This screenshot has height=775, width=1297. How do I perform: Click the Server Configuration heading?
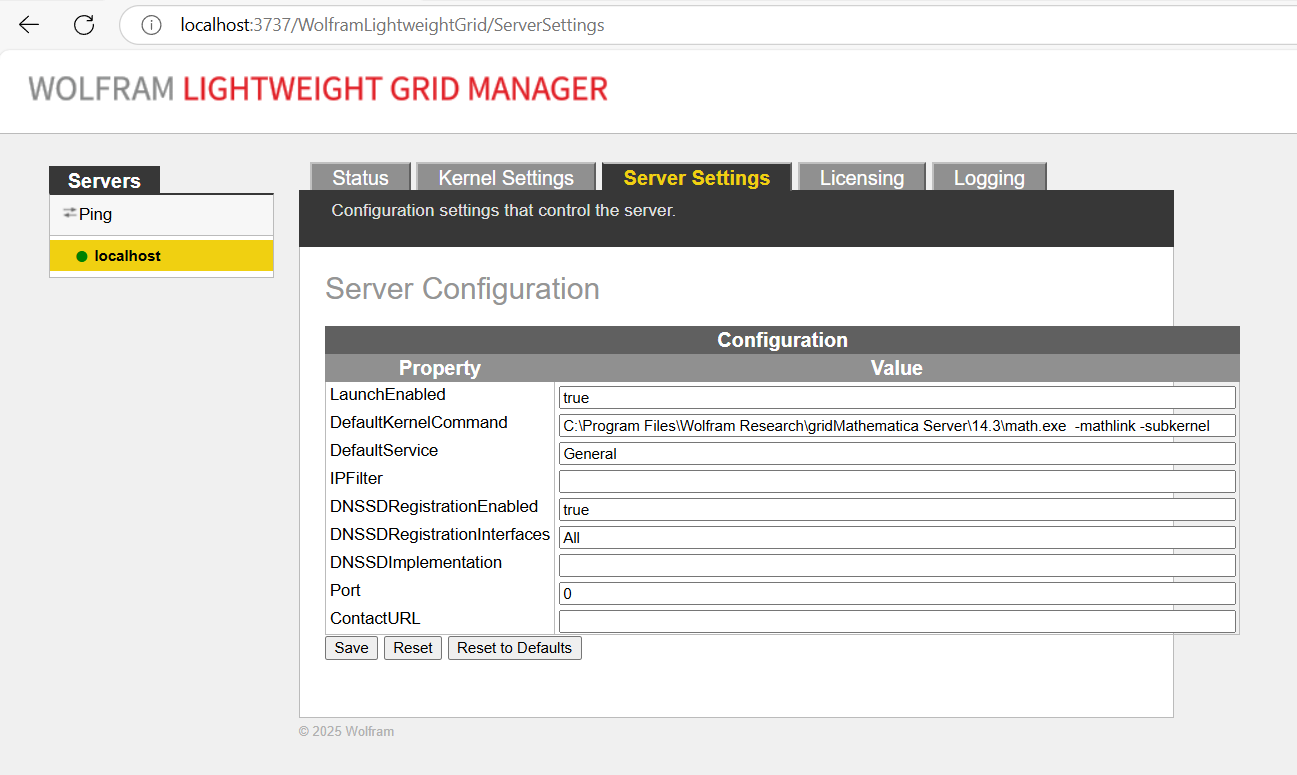463,289
